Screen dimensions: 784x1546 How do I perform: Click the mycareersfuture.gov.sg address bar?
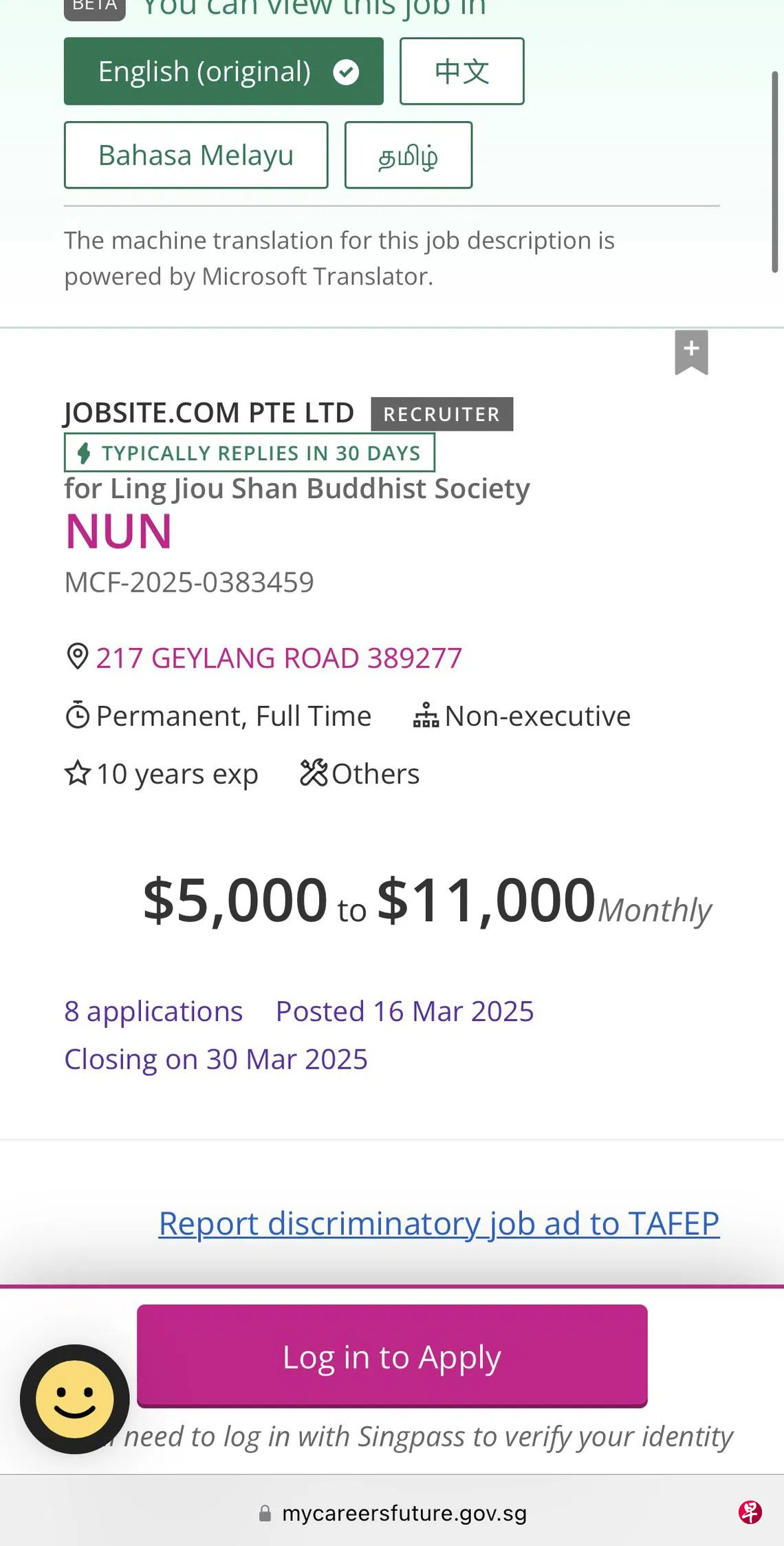404,1513
